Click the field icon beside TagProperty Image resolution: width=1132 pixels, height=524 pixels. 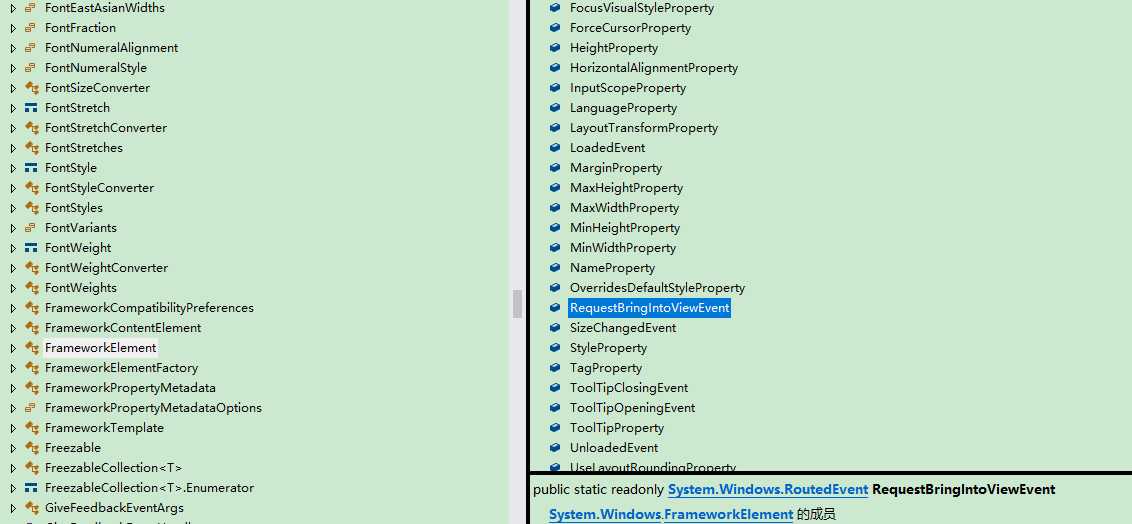pos(554,367)
